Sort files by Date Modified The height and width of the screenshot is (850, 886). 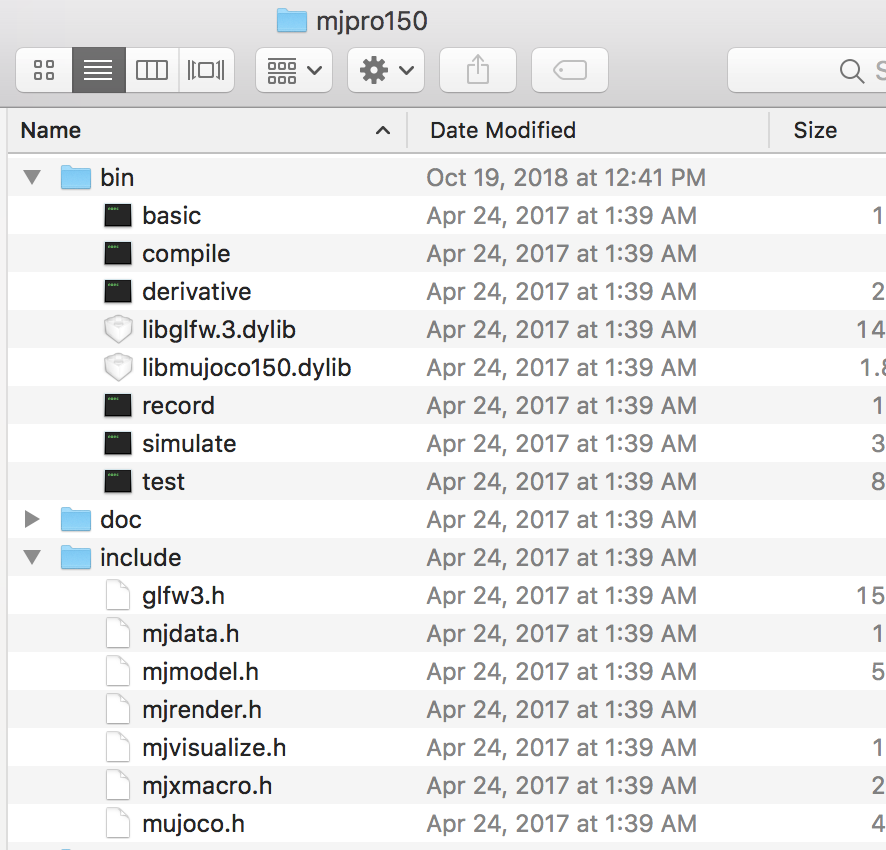pyautogui.click(x=500, y=130)
